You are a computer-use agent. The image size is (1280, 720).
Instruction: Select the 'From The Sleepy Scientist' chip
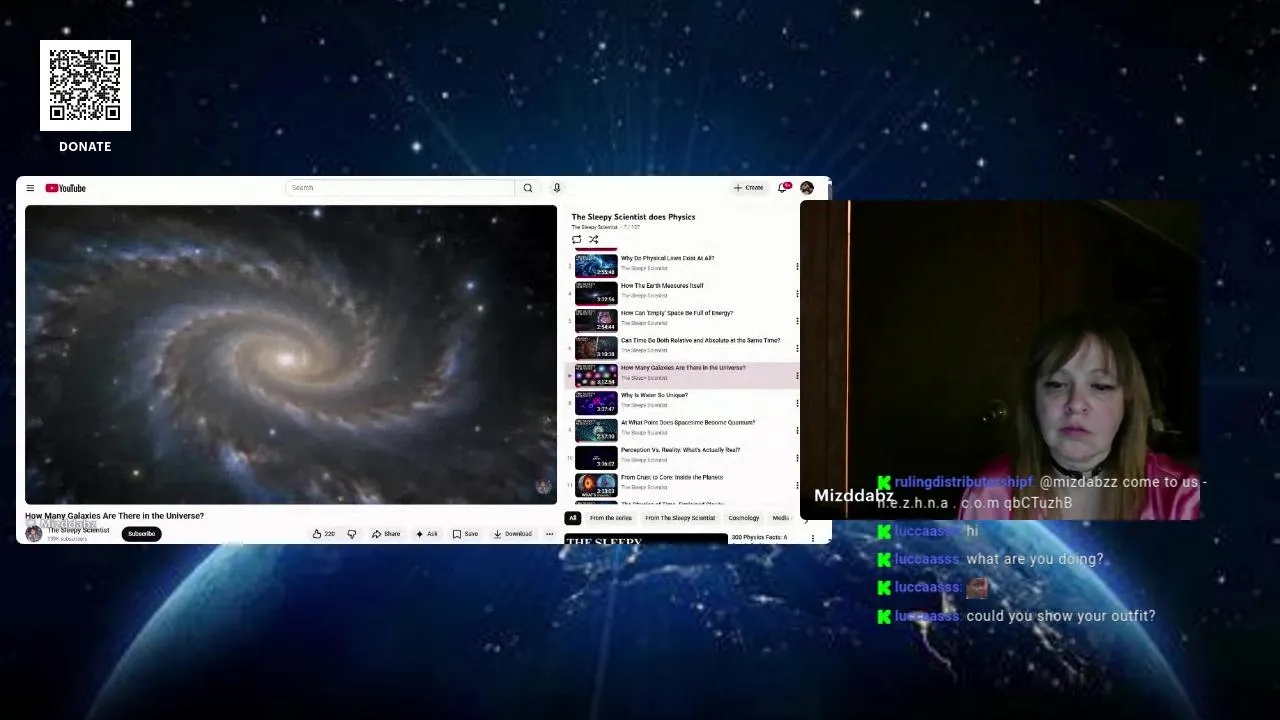pos(680,518)
